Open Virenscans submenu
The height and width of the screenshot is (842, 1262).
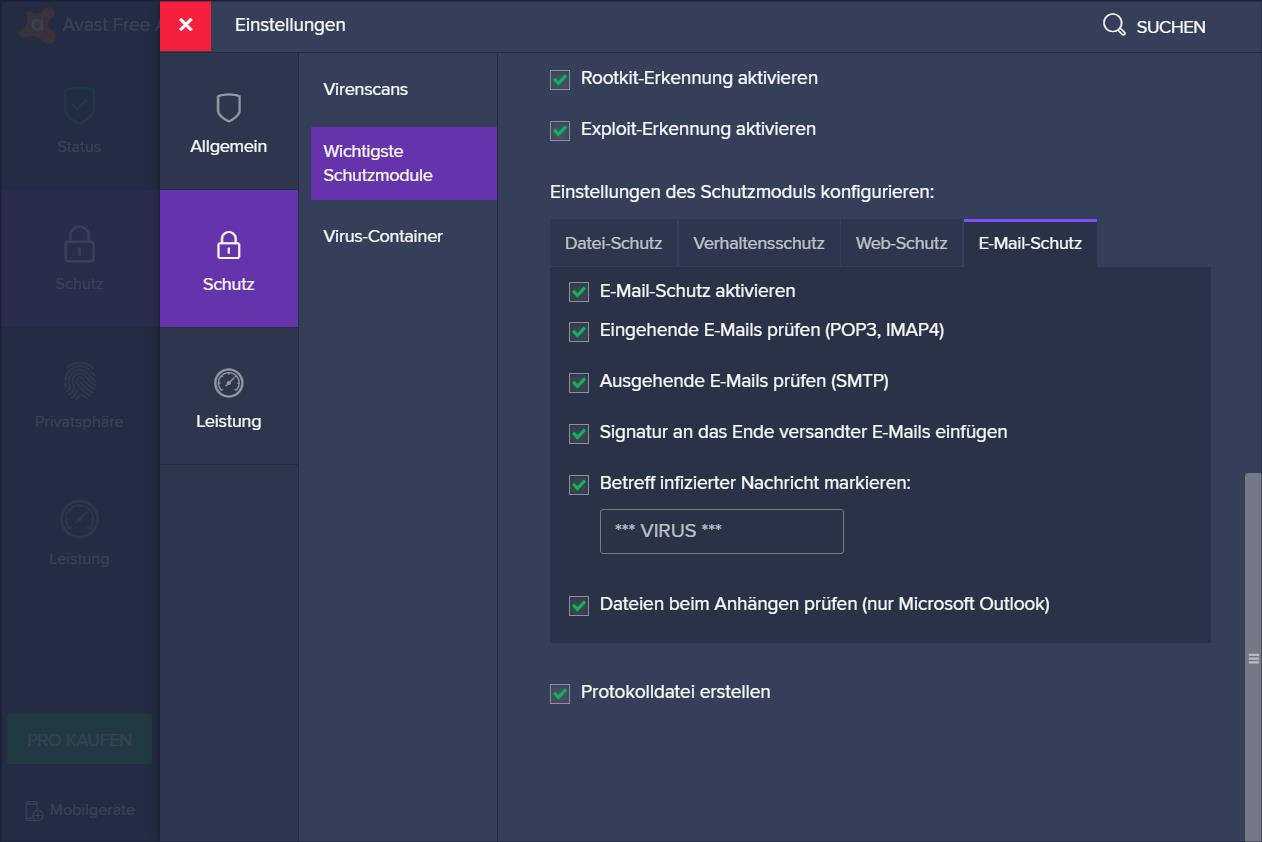click(404, 89)
